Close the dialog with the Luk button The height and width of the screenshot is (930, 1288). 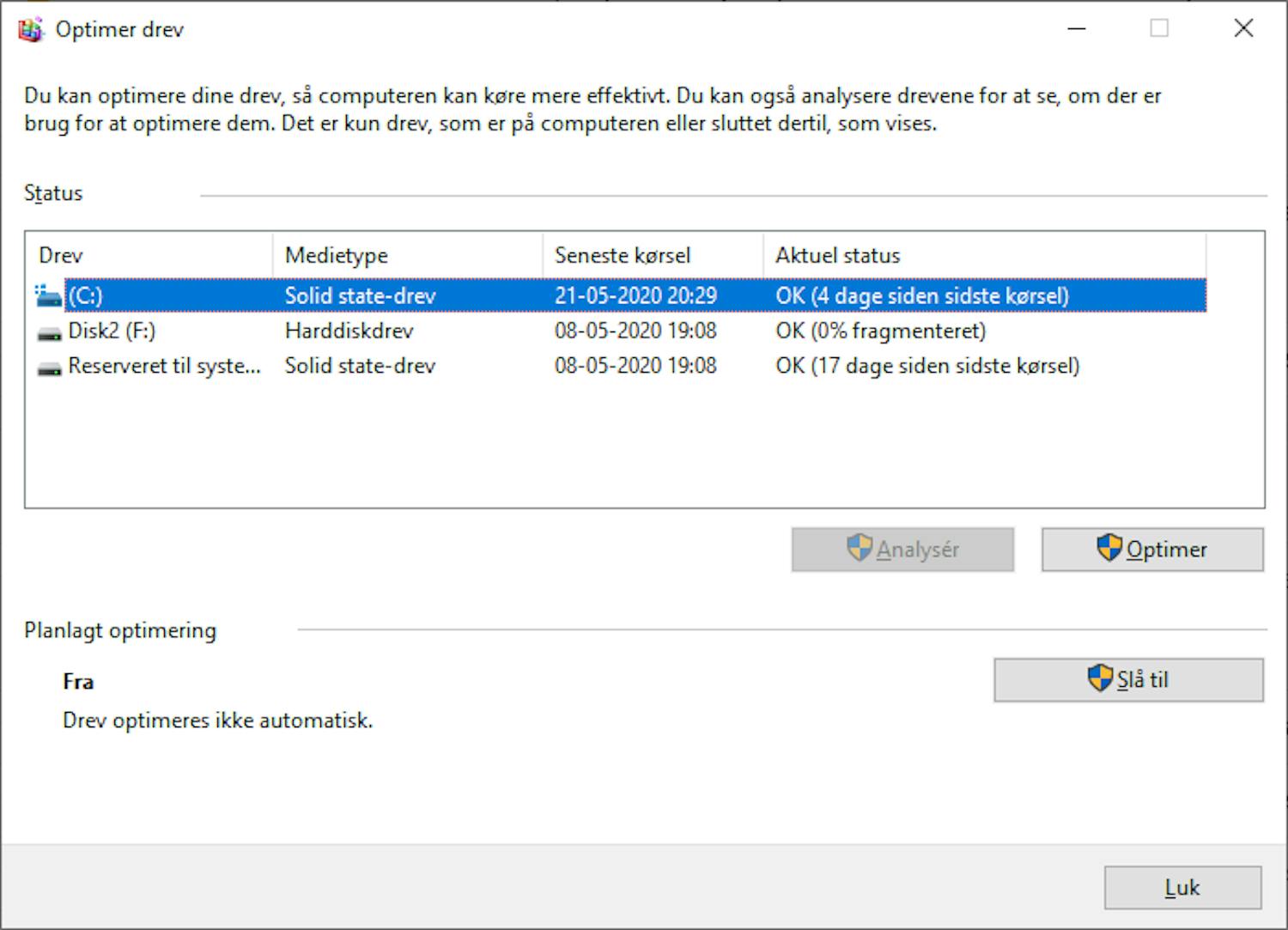[1182, 887]
